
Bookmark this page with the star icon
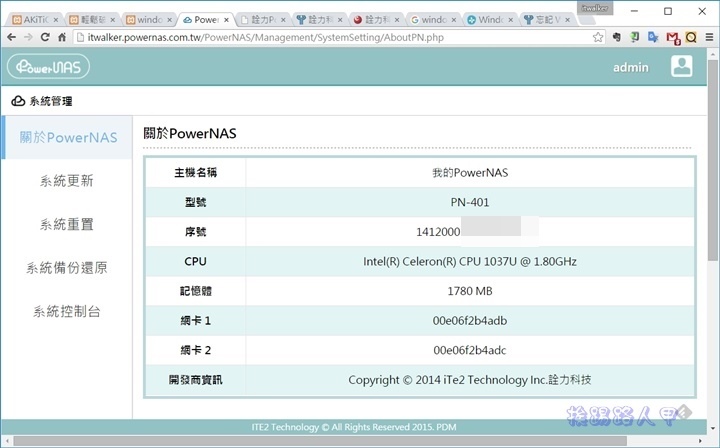(x=597, y=37)
